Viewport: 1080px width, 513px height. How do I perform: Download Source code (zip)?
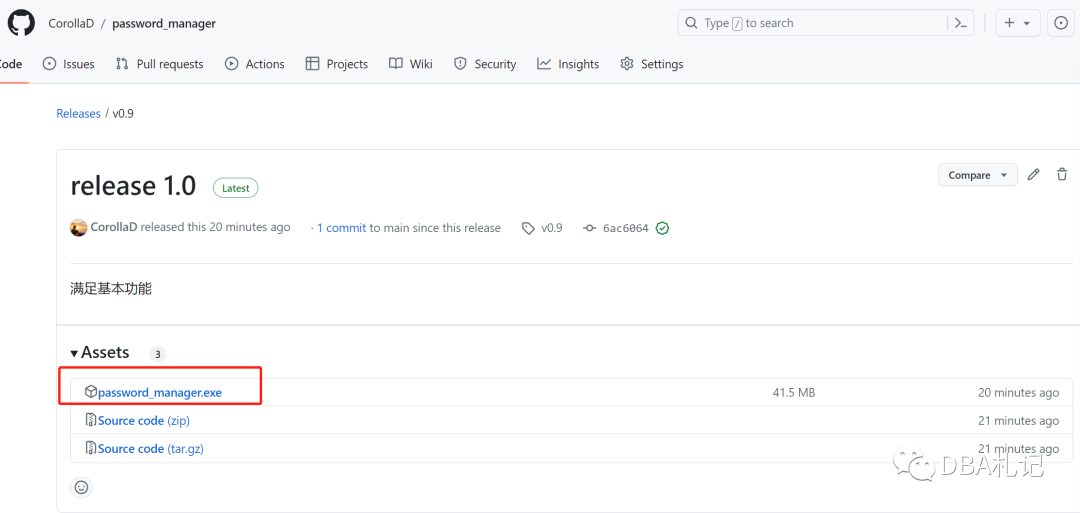(144, 420)
